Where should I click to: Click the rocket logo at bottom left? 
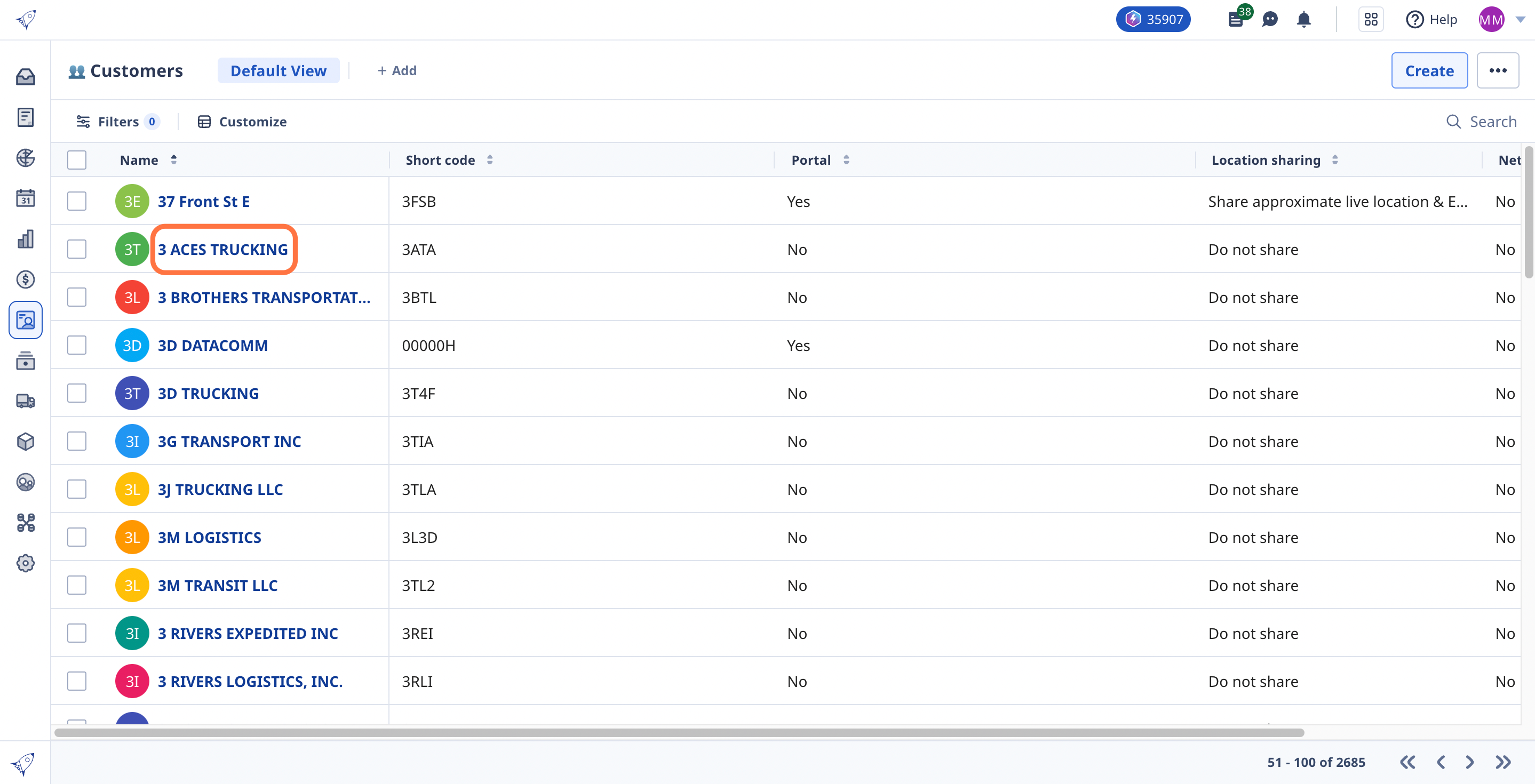[x=23, y=764]
